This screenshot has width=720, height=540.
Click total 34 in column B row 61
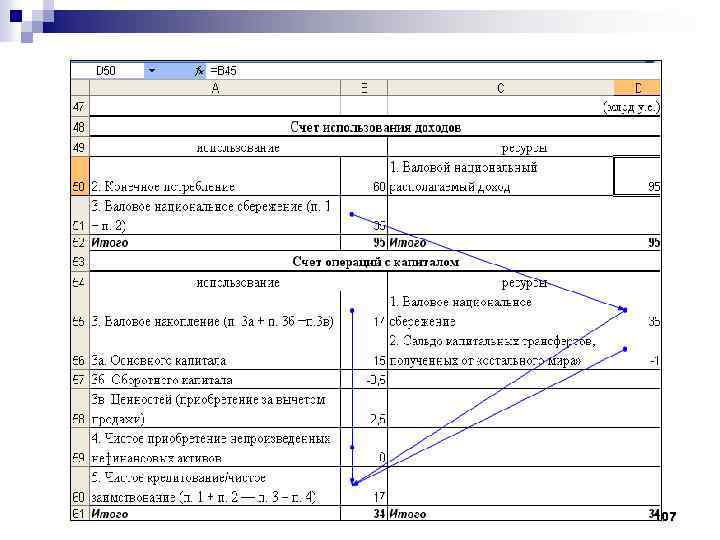(x=379, y=513)
